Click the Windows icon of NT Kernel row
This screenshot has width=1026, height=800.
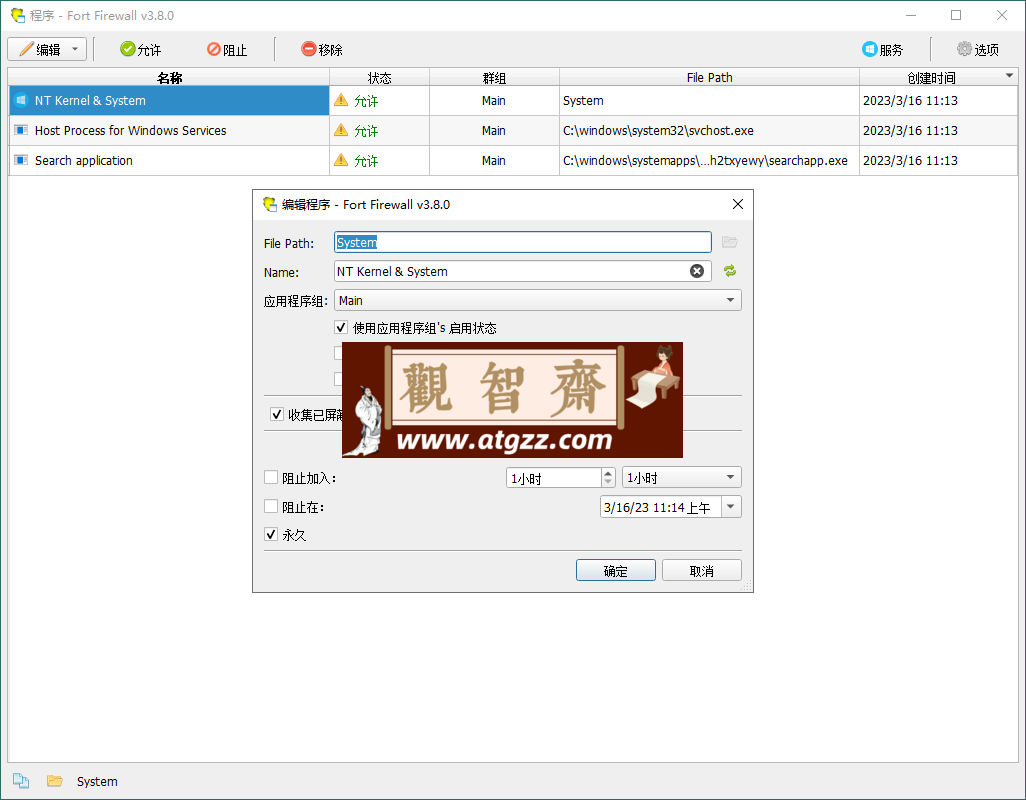[x=21, y=100]
